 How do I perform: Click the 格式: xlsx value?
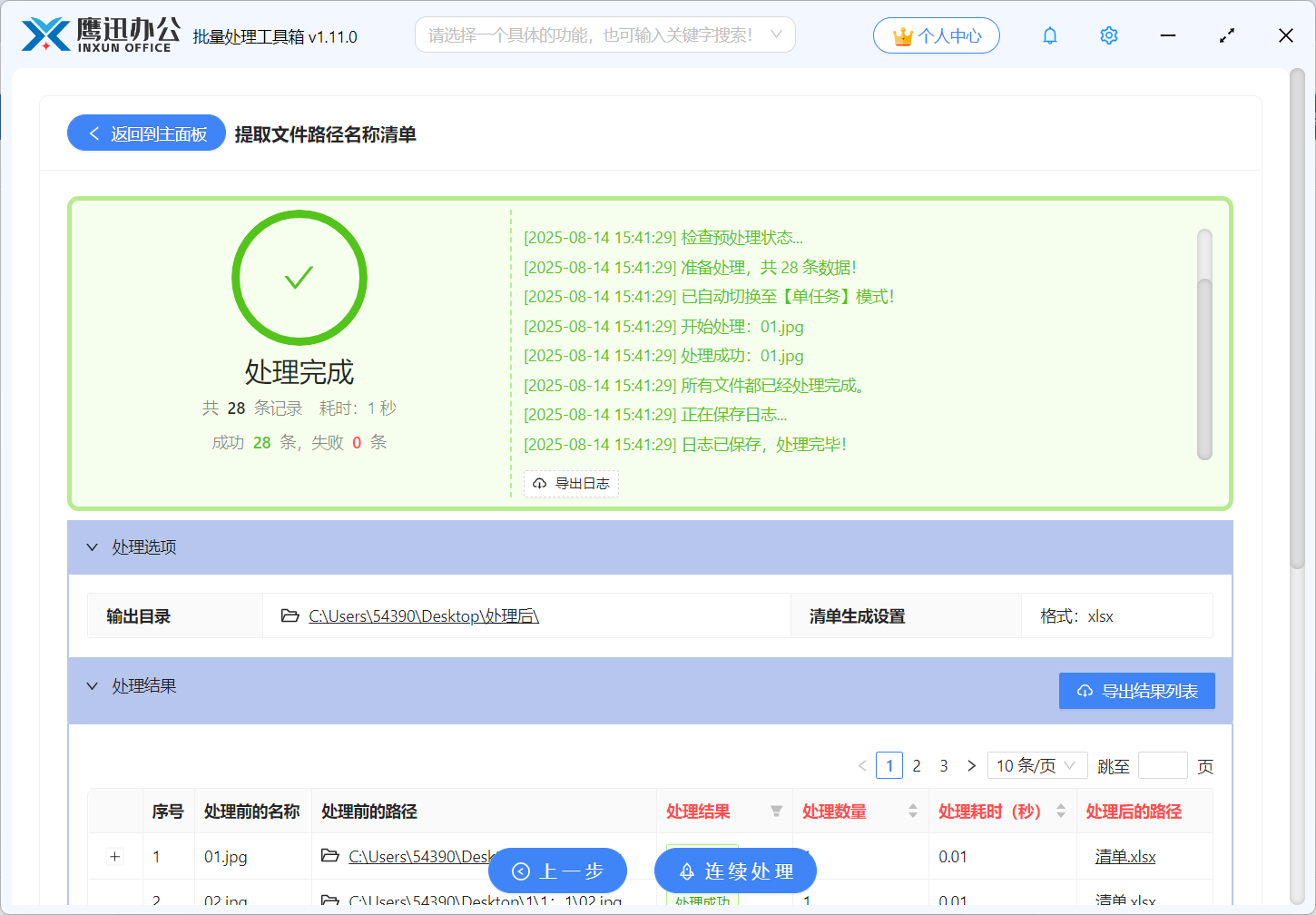1076,616
